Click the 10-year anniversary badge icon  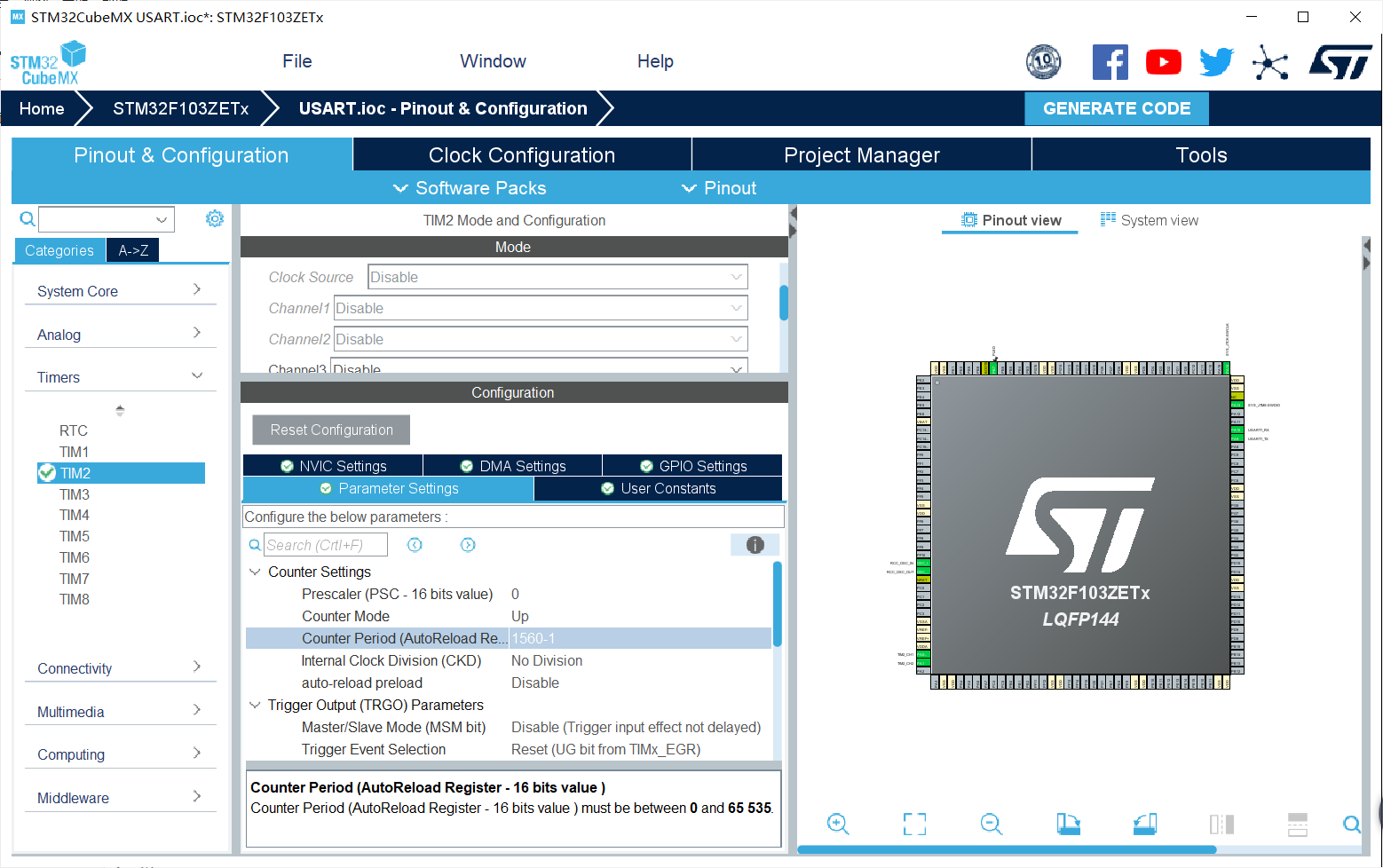(1043, 62)
